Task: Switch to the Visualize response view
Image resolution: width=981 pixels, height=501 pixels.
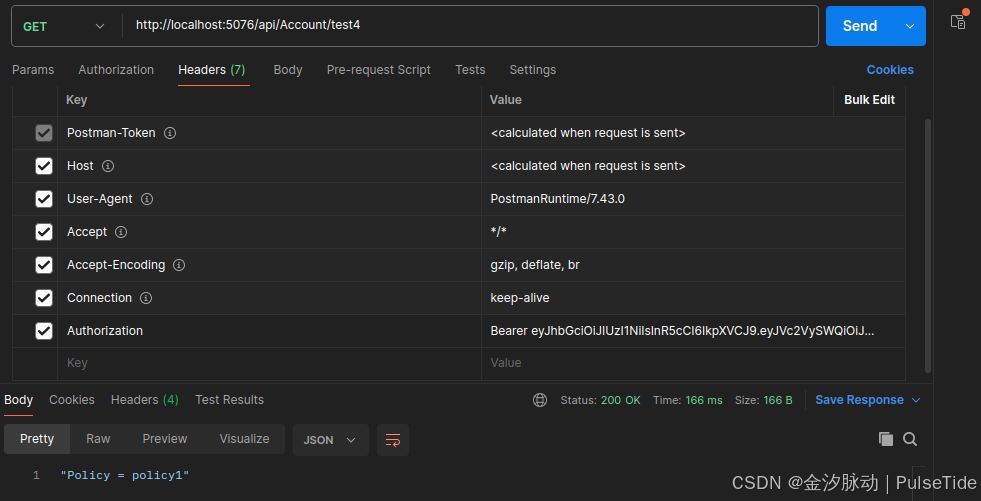Action: pyautogui.click(x=245, y=439)
